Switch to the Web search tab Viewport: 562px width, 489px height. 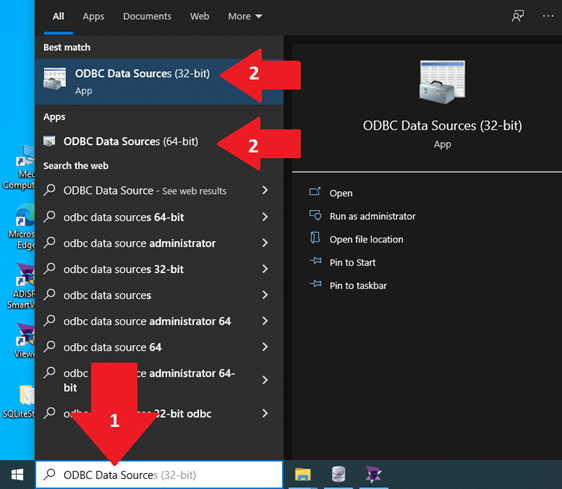tap(199, 16)
